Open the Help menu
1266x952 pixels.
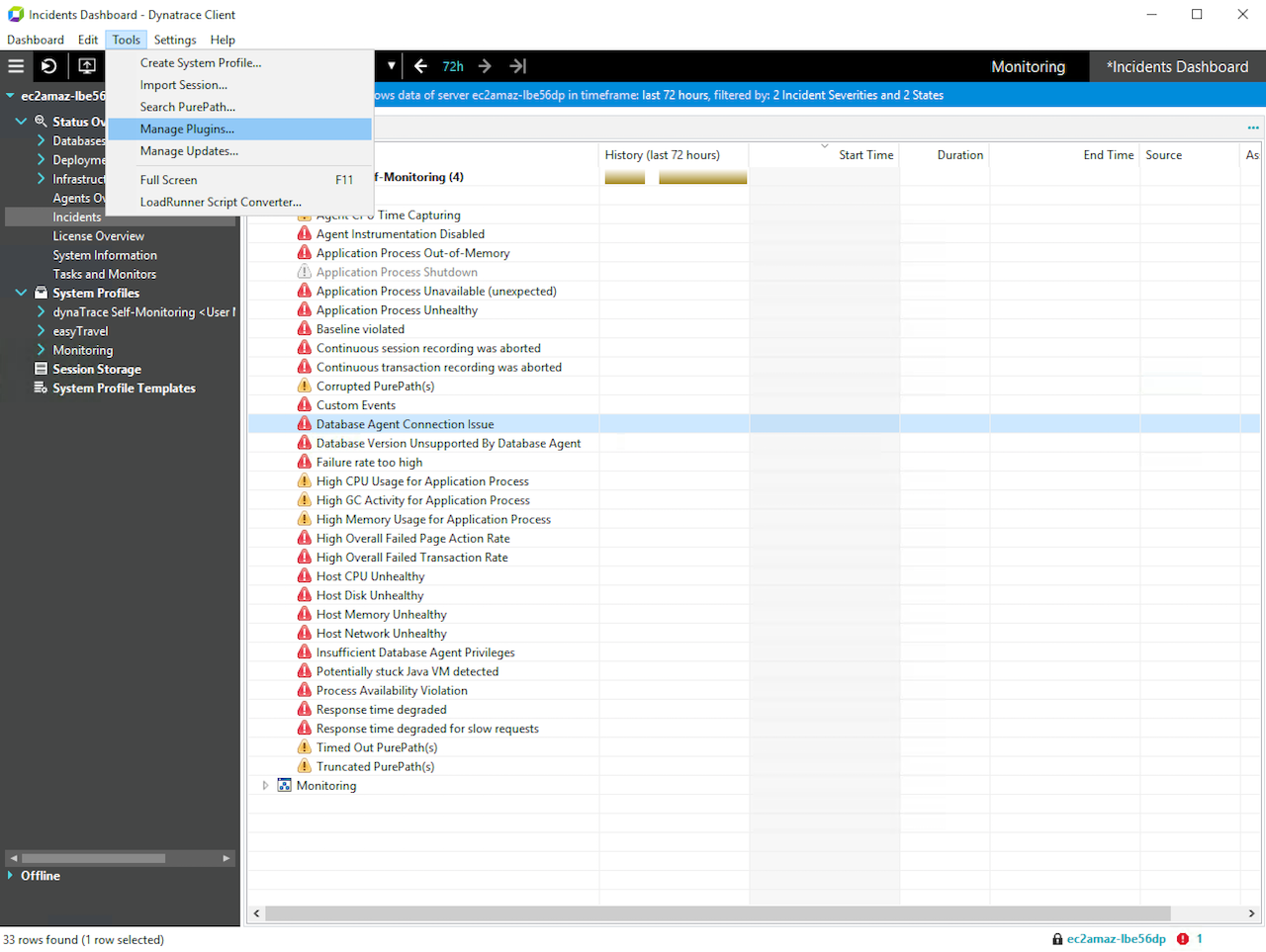223,40
